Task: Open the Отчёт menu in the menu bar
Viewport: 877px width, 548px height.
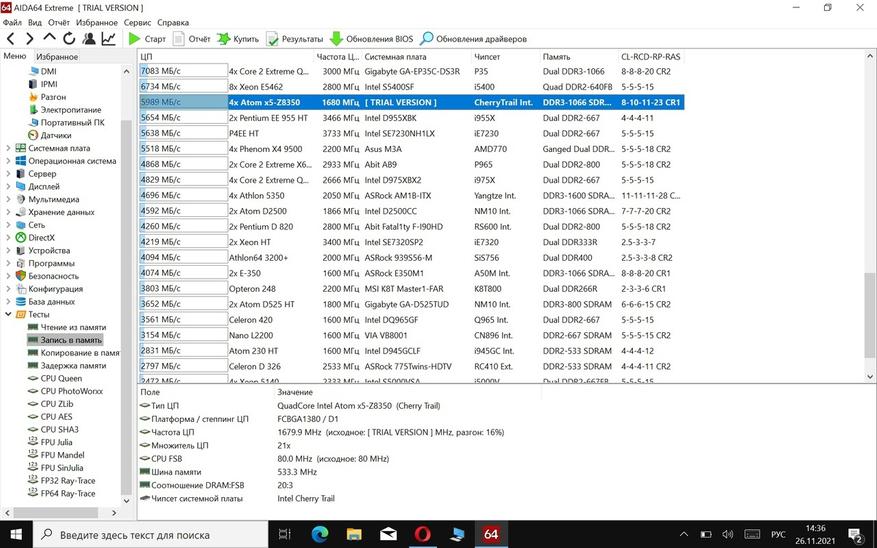Action: pyautogui.click(x=59, y=22)
